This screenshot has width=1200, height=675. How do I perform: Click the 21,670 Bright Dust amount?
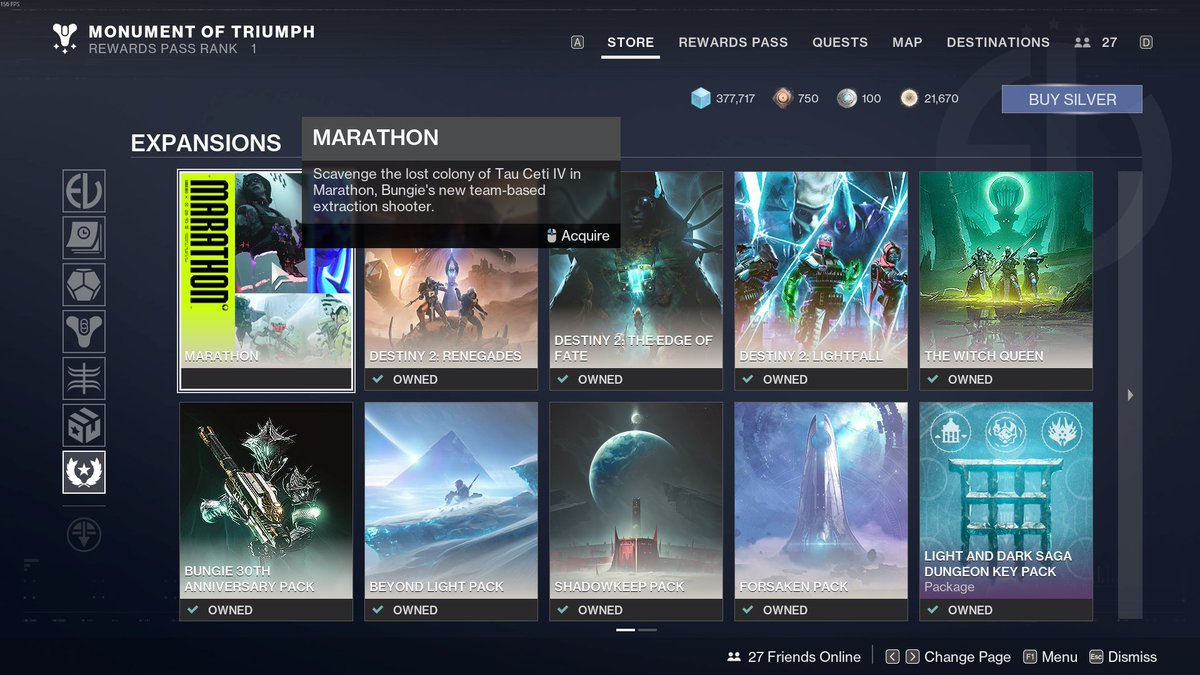[x=941, y=99]
